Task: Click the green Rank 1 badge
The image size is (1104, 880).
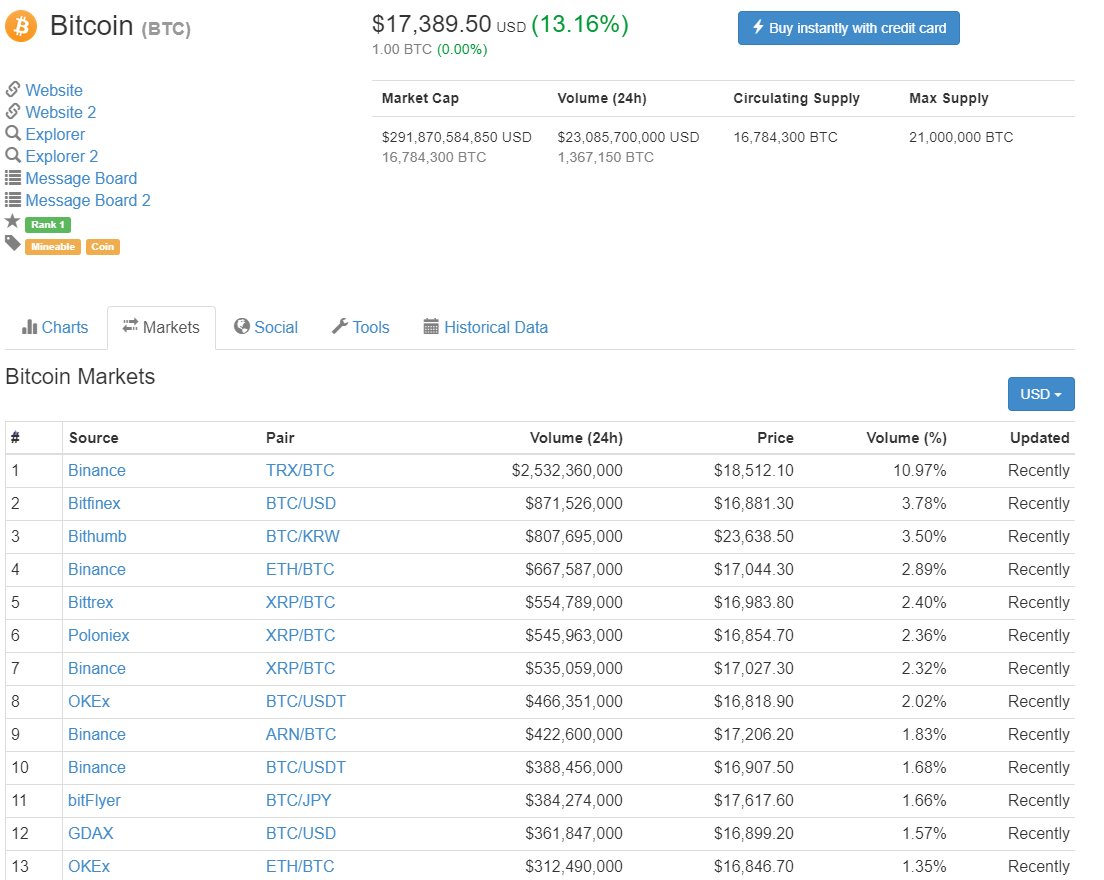Action: [48, 225]
